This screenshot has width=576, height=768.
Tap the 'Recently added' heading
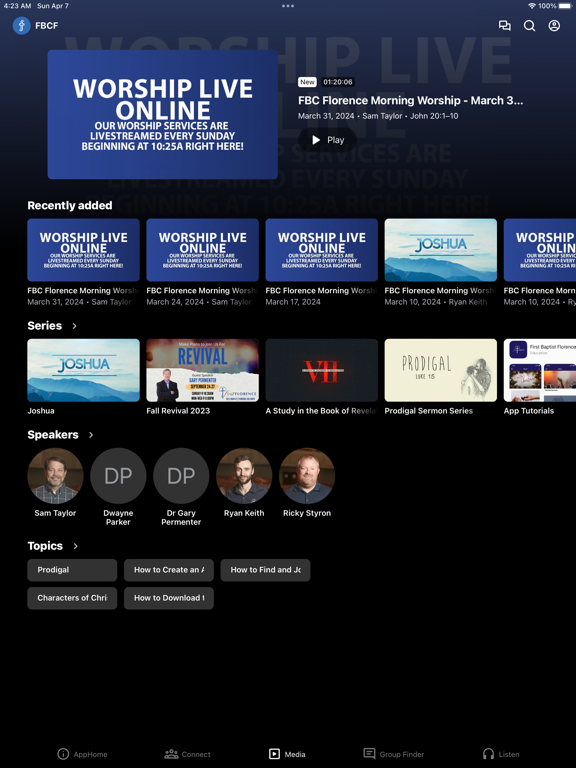(70, 206)
